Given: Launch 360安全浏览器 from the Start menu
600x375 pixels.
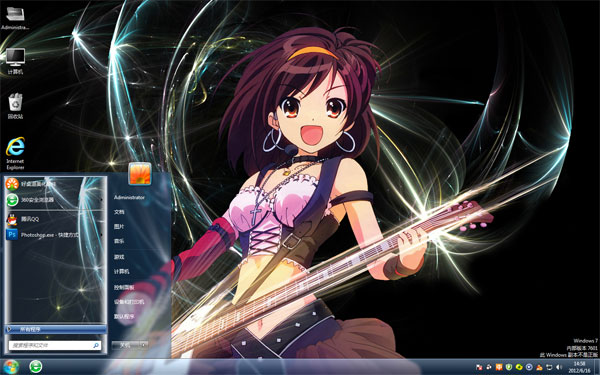Looking at the screenshot, I should [55, 200].
